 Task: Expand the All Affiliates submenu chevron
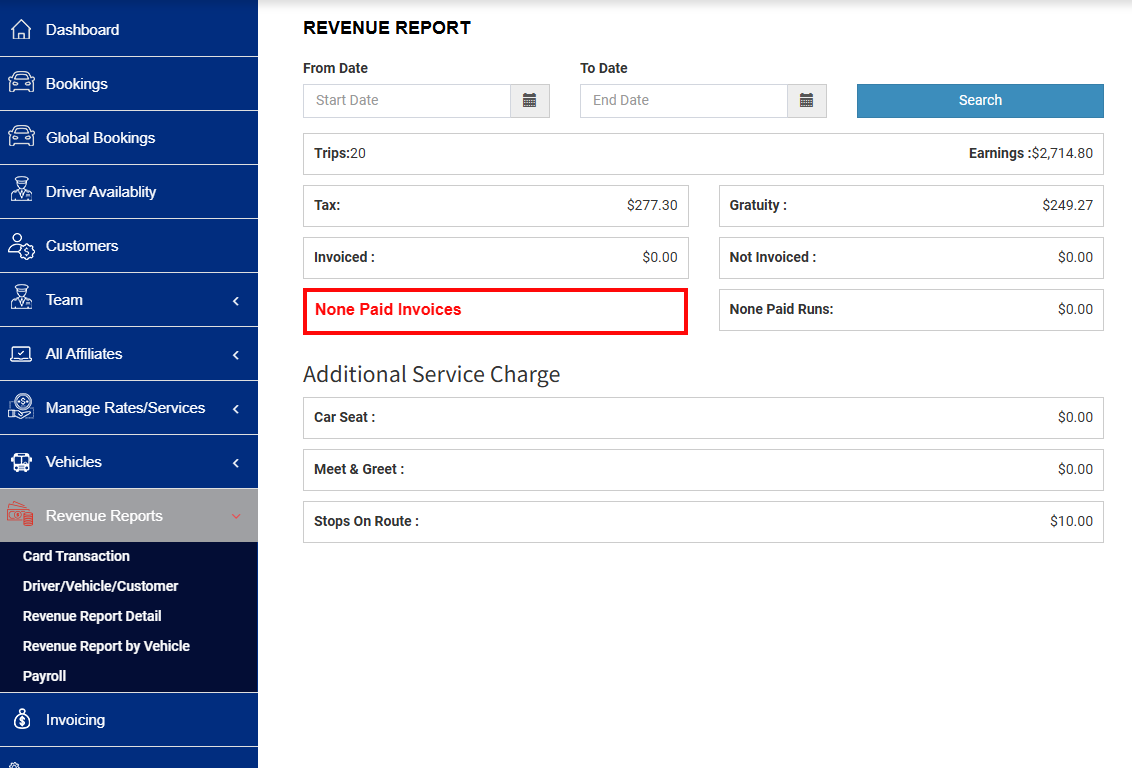[x=235, y=355]
